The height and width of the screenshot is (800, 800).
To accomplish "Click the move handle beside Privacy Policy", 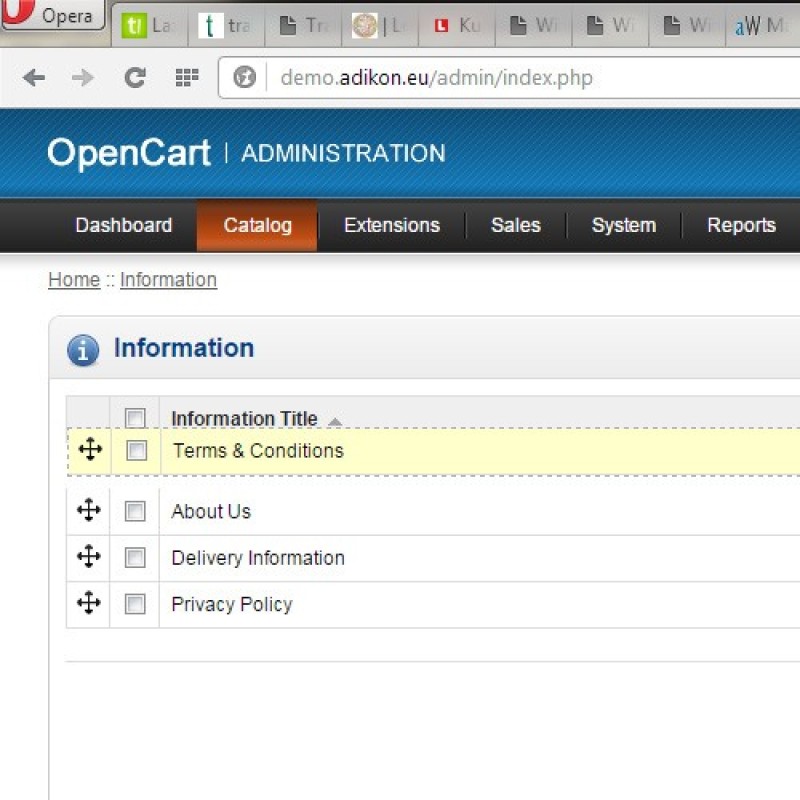I will 88,603.
